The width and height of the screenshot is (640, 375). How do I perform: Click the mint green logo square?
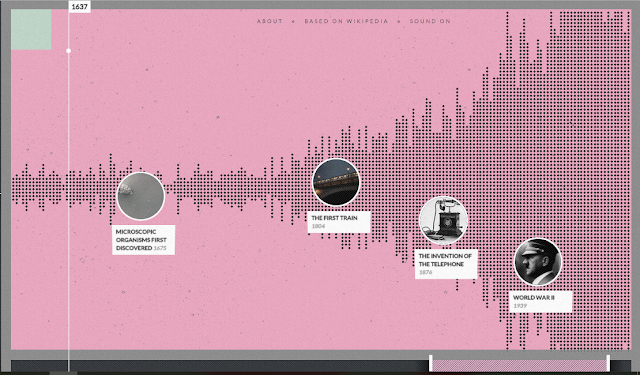pos(31,29)
